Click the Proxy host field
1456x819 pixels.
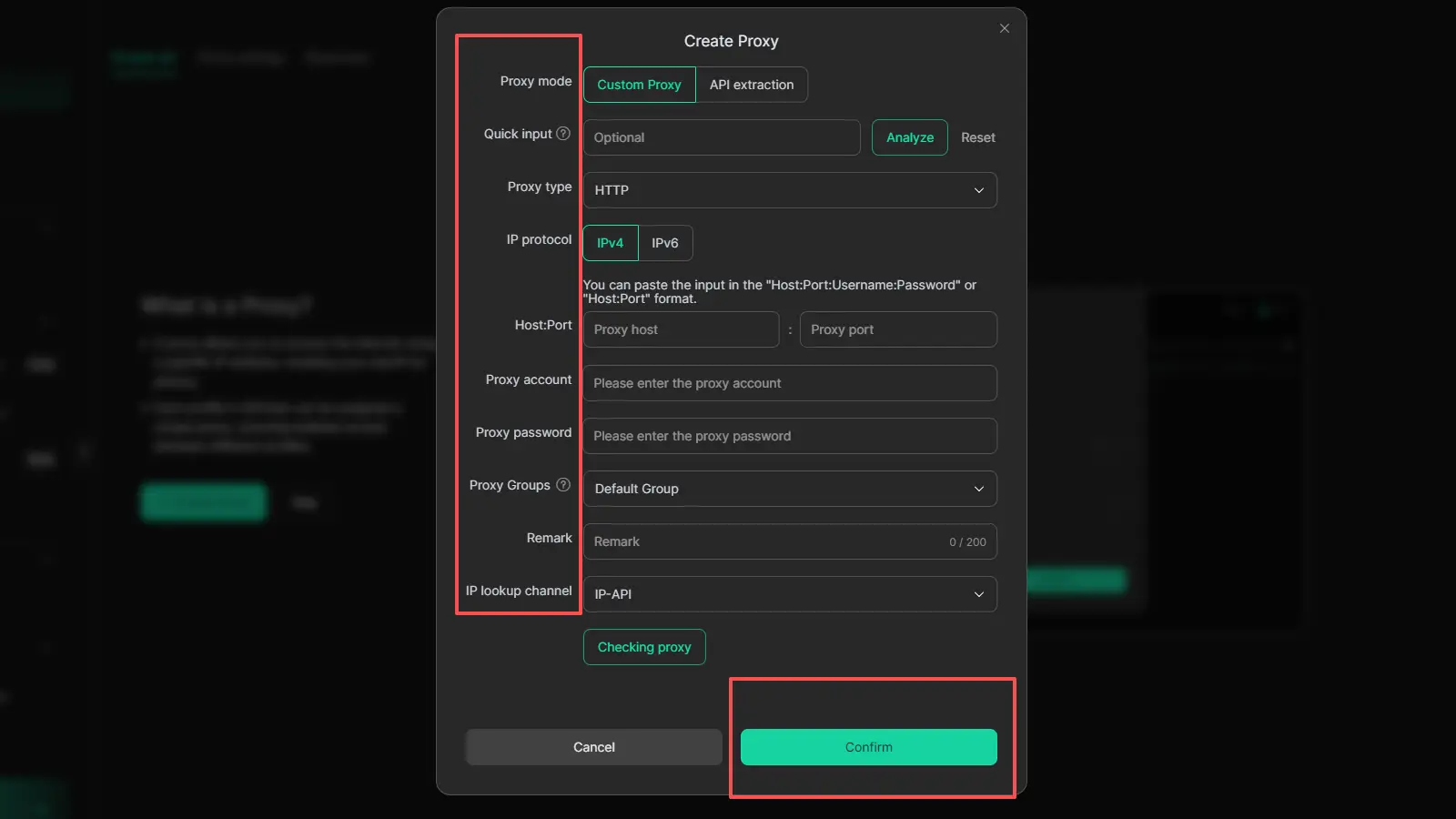coord(681,329)
